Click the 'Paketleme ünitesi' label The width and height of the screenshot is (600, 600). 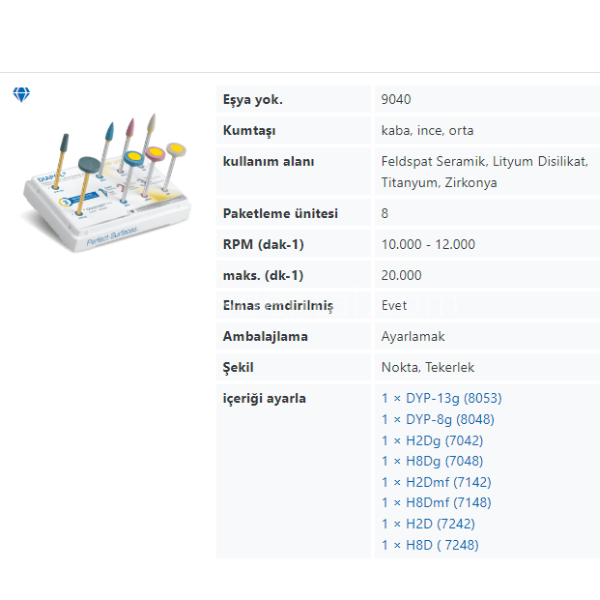click(x=280, y=213)
